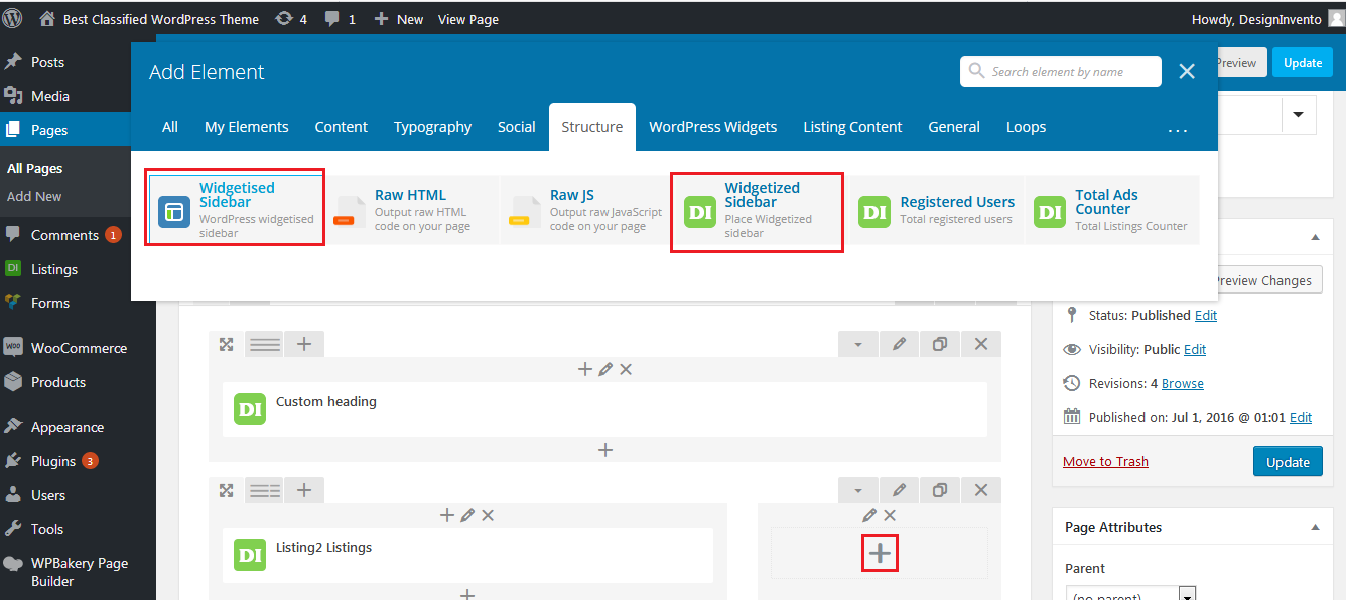
Task: Open the General tab
Action: click(954, 127)
